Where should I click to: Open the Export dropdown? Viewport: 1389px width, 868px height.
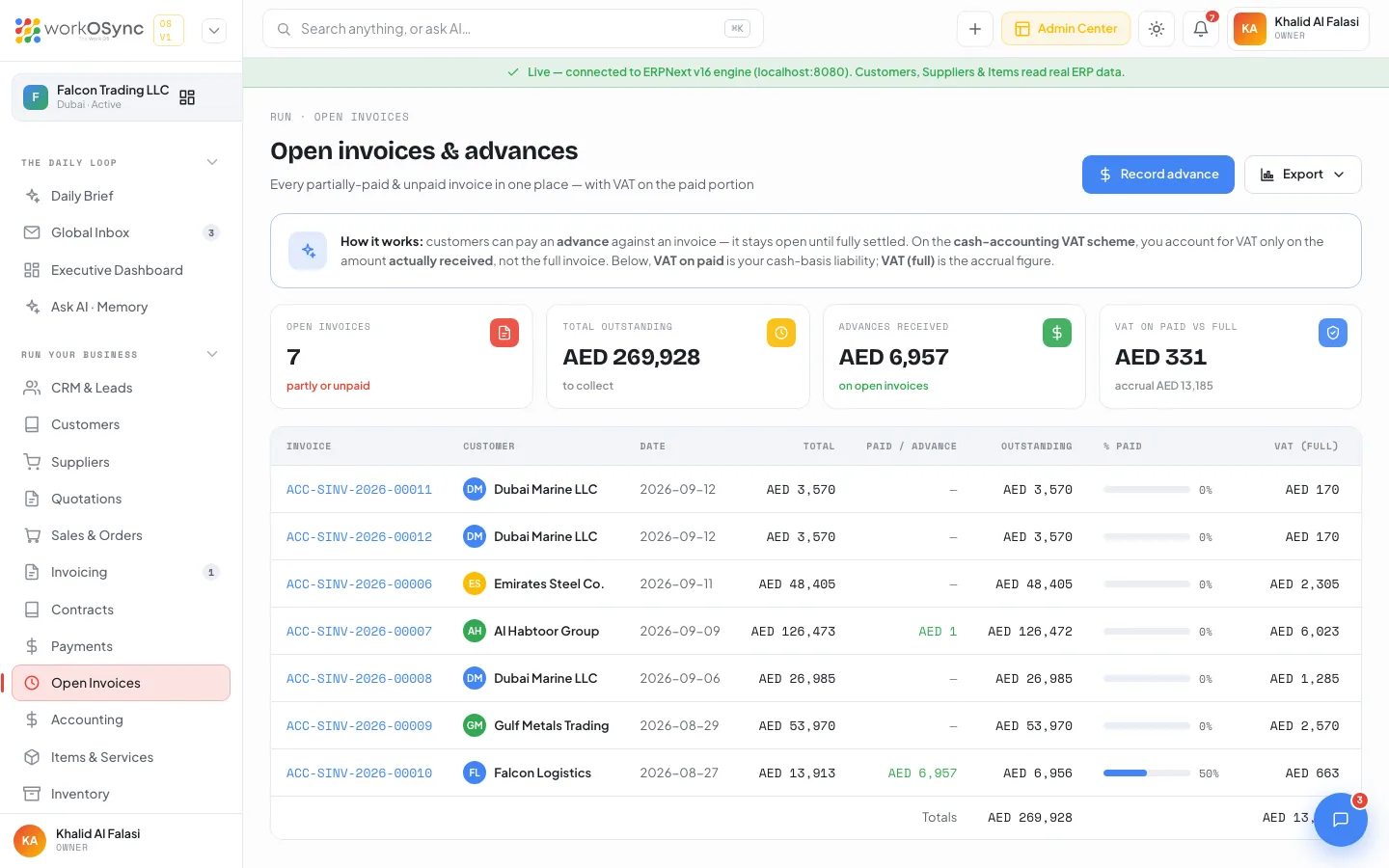(x=1302, y=175)
